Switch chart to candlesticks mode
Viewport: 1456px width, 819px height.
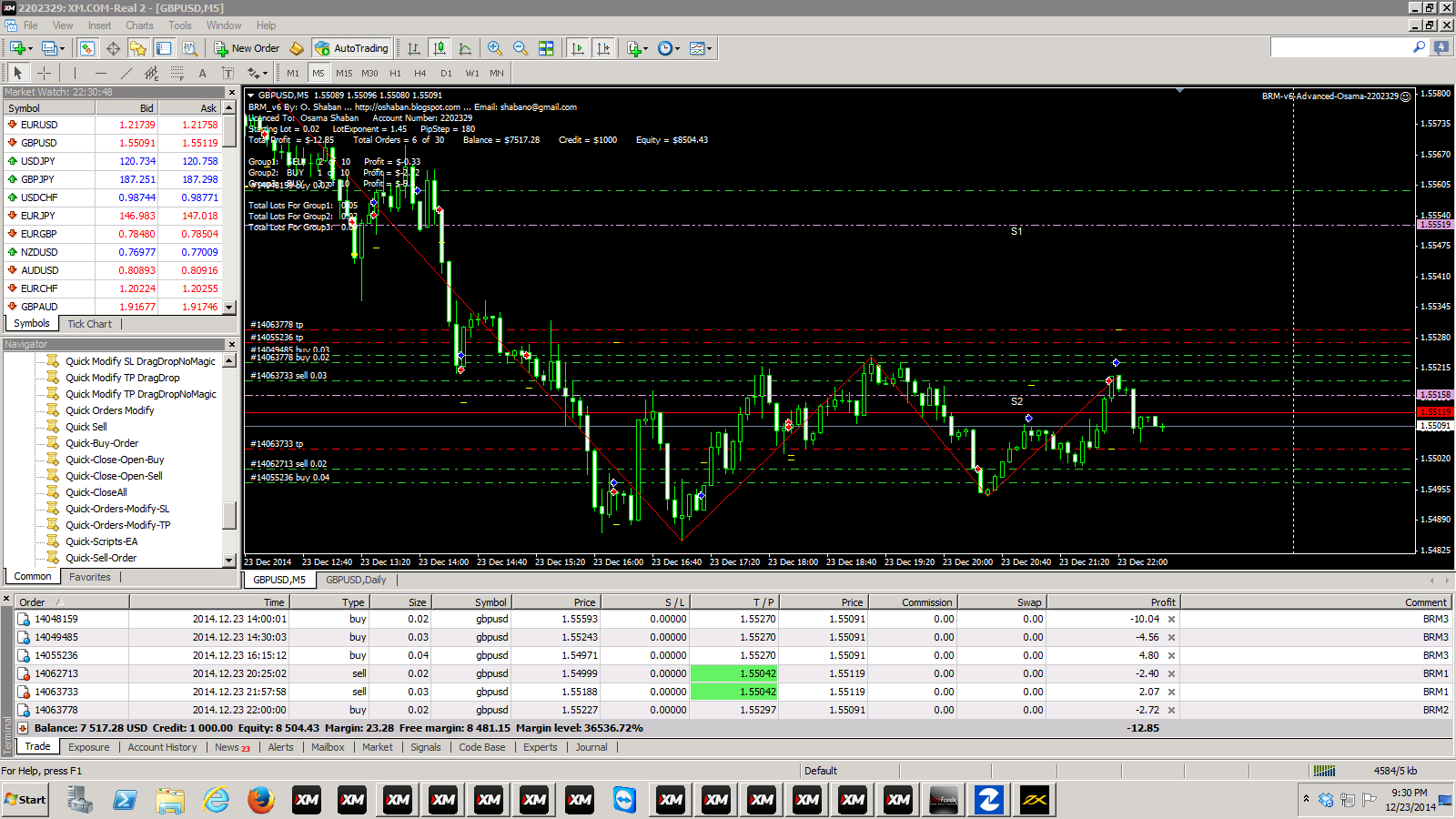click(x=440, y=48)
